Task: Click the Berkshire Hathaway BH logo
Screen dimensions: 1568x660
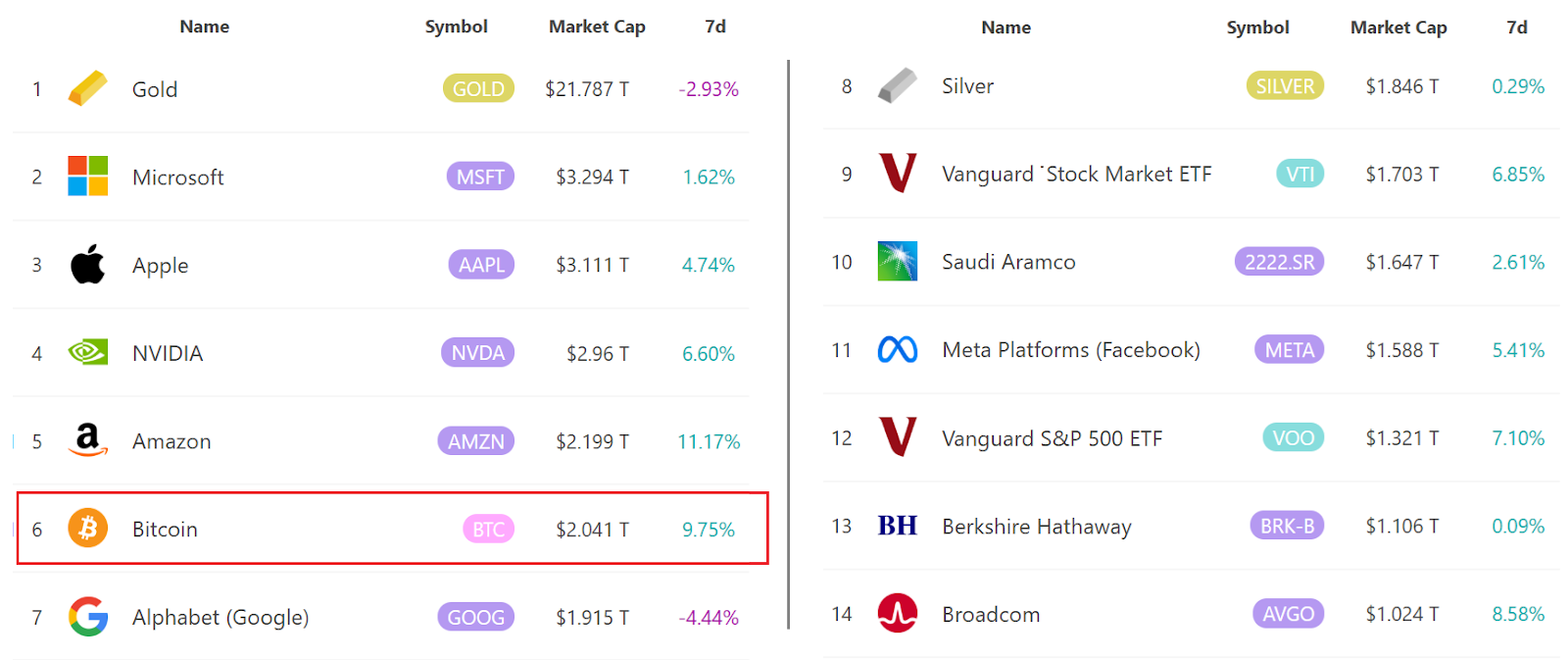Action: (897, 526)
